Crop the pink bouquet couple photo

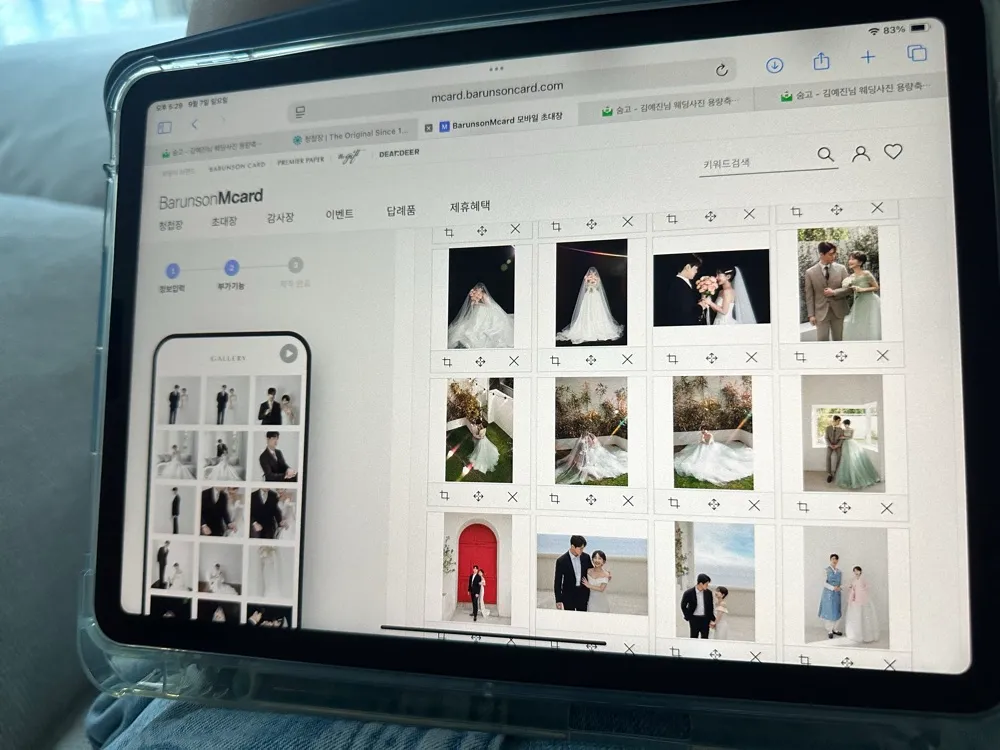tap(672, 358)
